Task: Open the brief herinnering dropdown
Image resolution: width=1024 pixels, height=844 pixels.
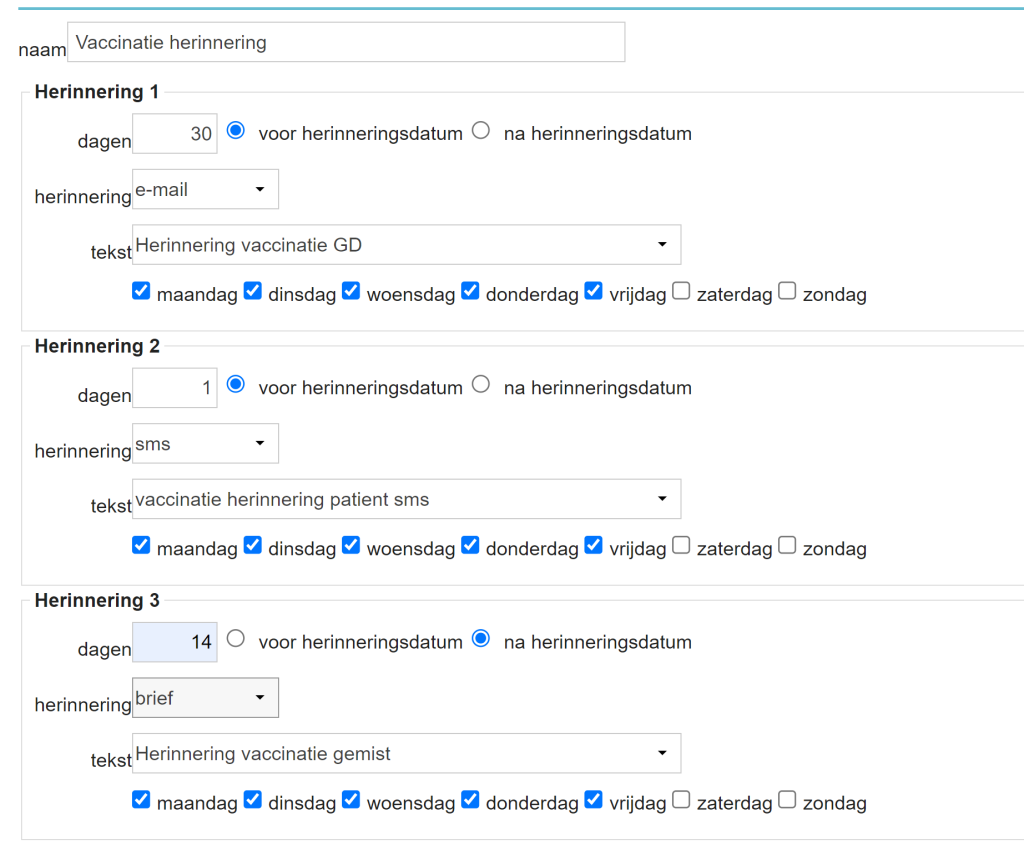Action: 205,698
